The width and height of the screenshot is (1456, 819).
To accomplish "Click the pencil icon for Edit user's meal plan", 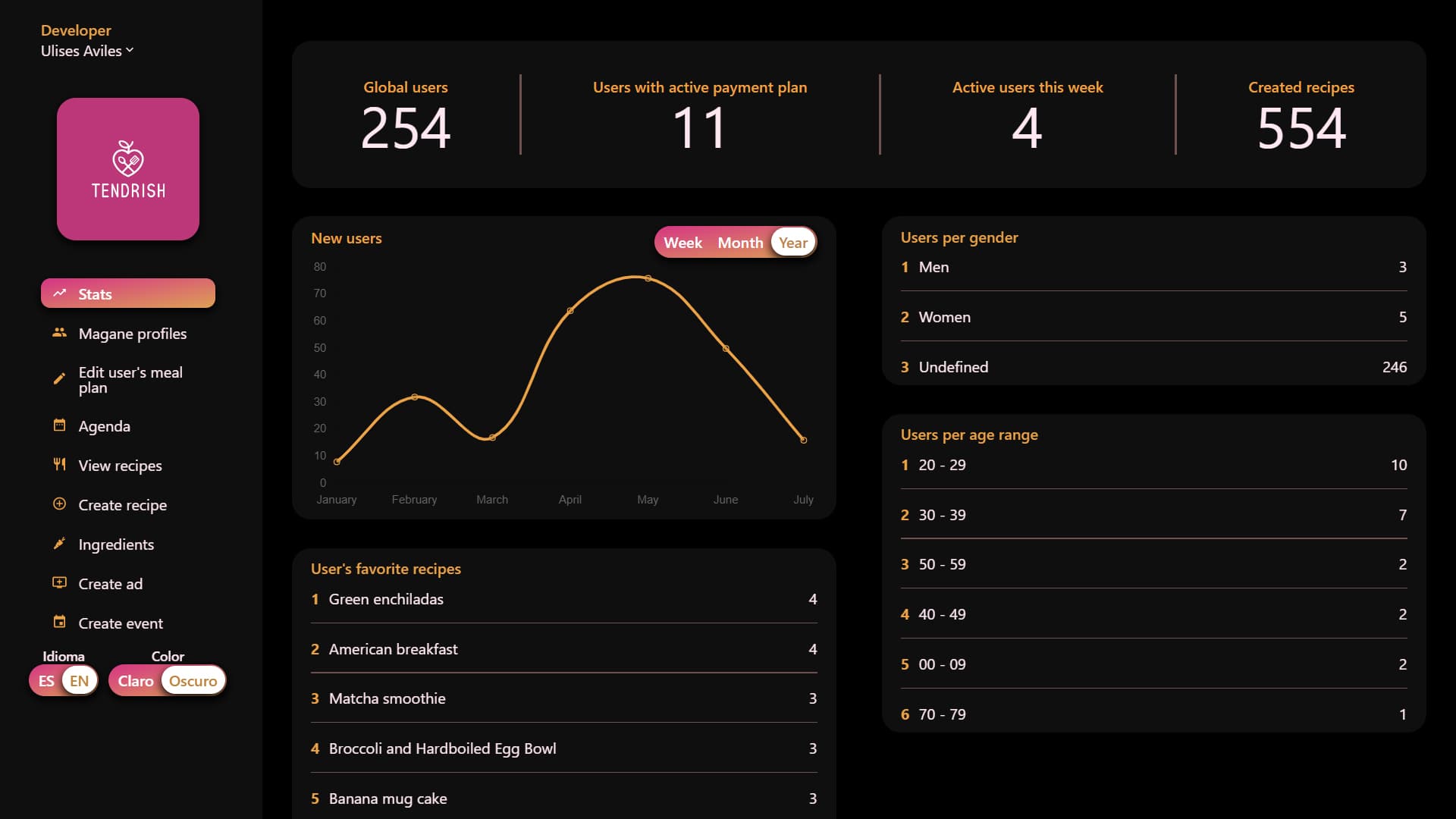I will (x=59, y=379).
